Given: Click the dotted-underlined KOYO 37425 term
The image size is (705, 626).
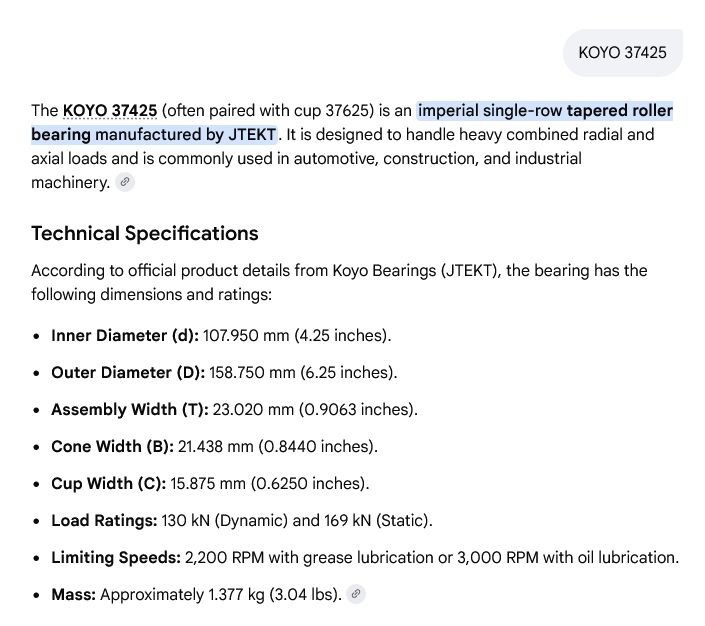Looking at the screenshot, I should (110, 111).
